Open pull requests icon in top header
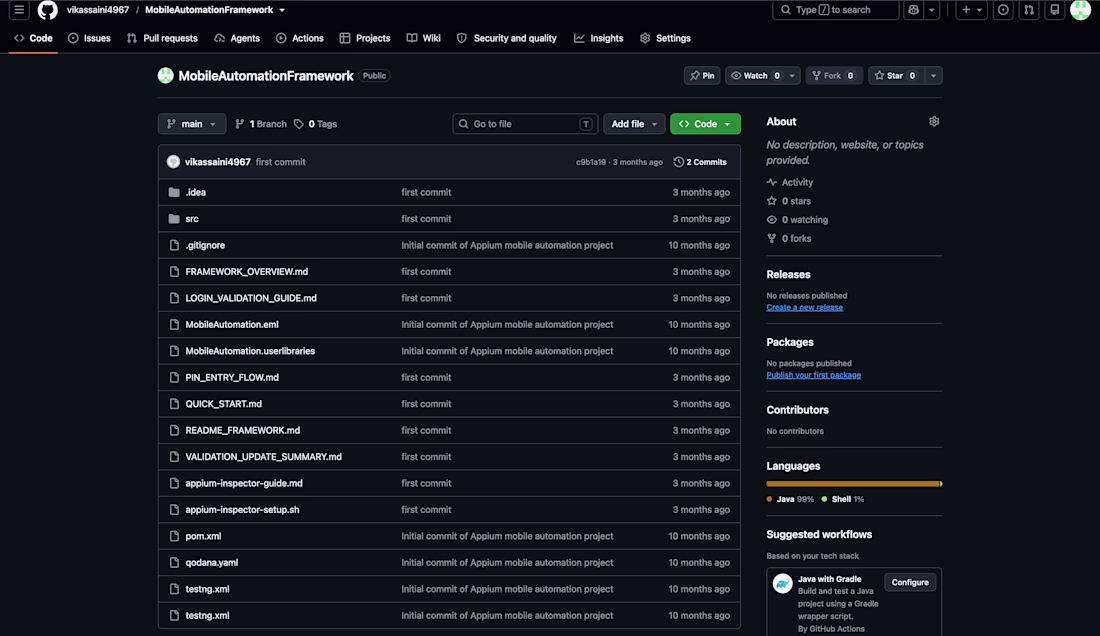This screenshot has height=636, width=1100. tap(1028, 10)
